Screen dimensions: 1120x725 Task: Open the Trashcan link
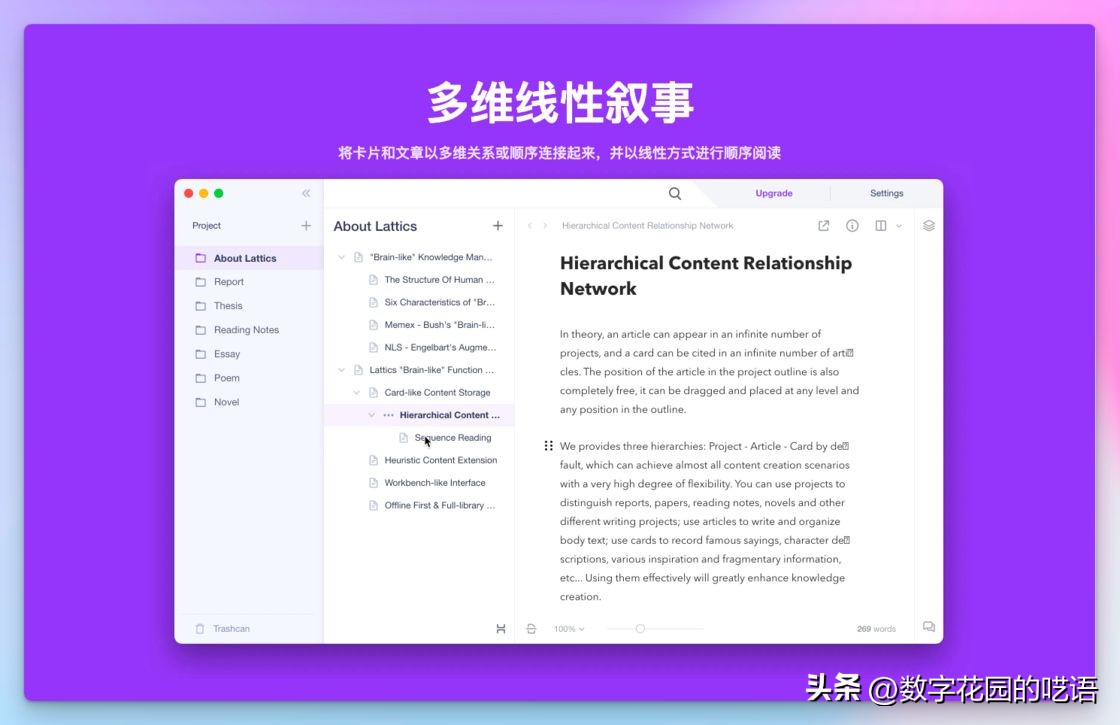click(x=231, y=629)
